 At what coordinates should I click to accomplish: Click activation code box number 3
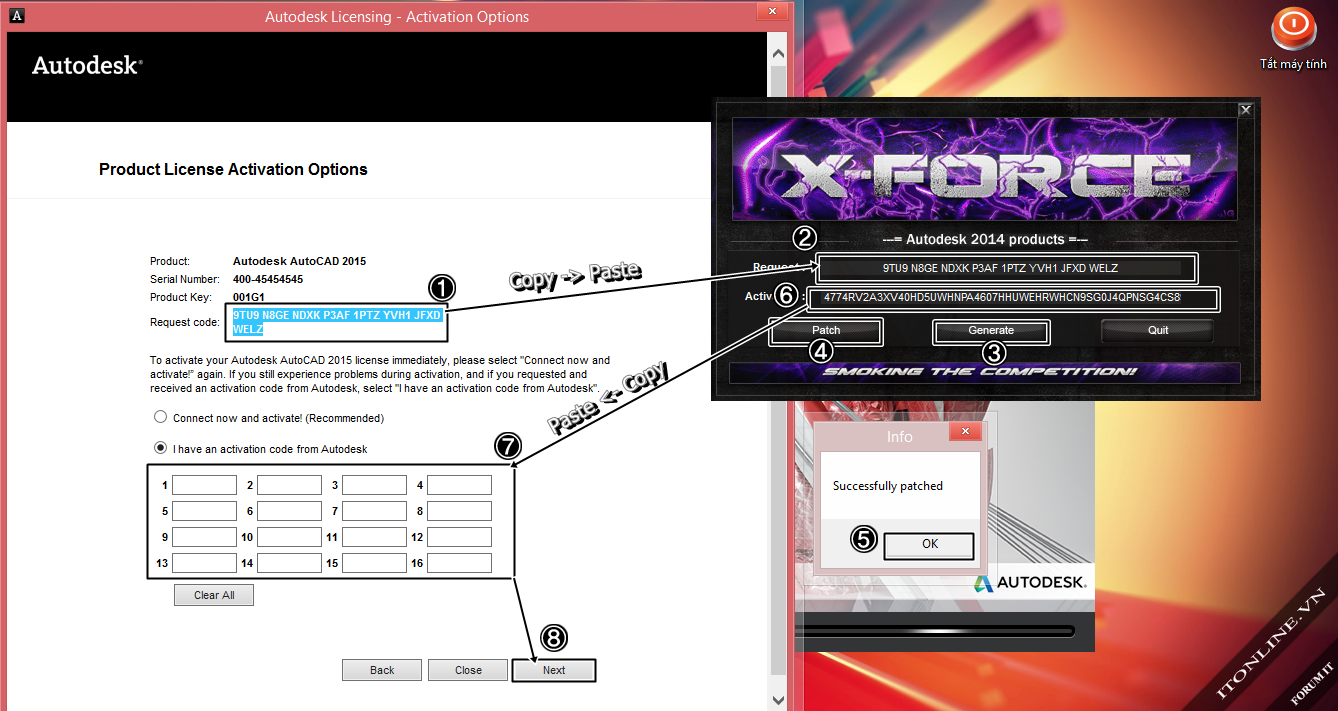(x=374, y=485)
